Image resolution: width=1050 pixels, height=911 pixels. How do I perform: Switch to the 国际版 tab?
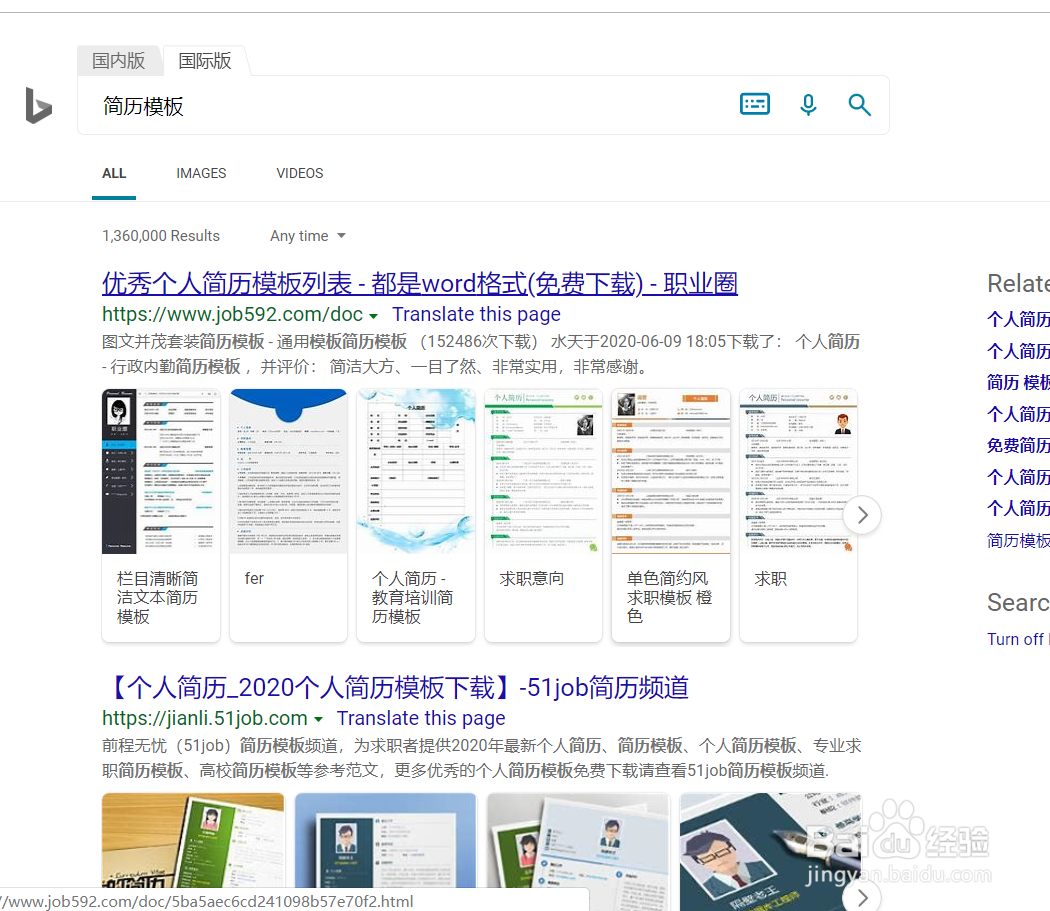coord(204,60)
